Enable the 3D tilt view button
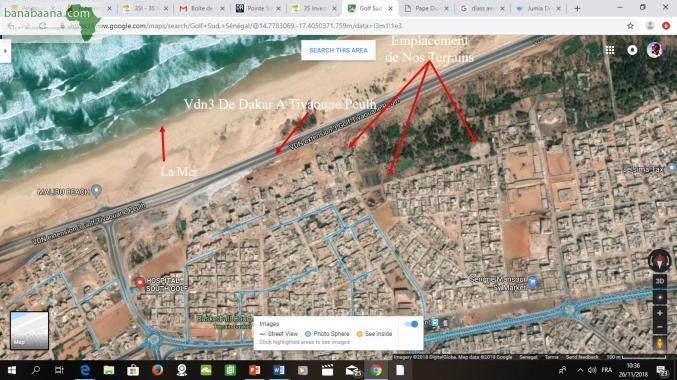 (x=659, y=281)
